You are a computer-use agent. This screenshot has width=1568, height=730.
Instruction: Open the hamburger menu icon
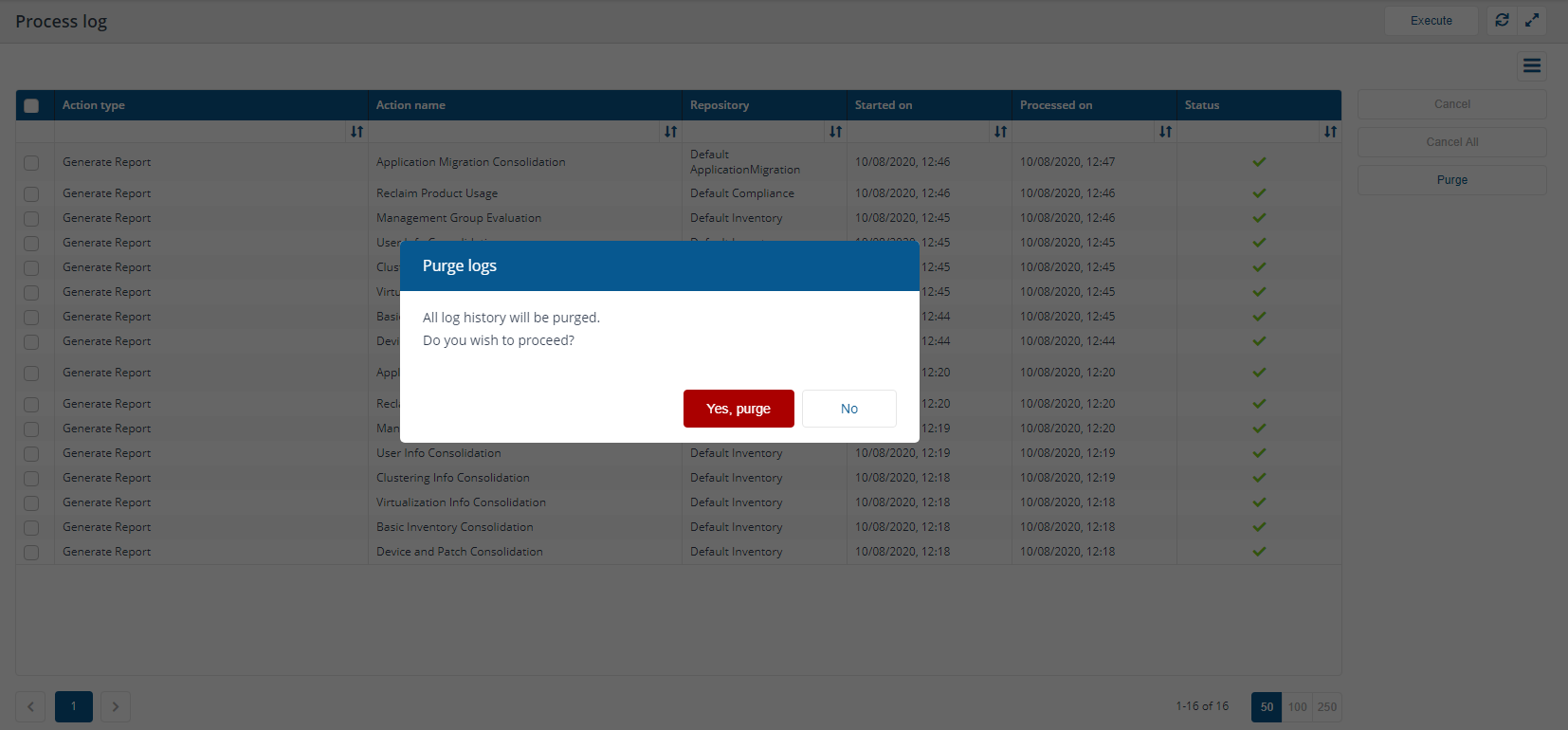[x=1532, y=65]
